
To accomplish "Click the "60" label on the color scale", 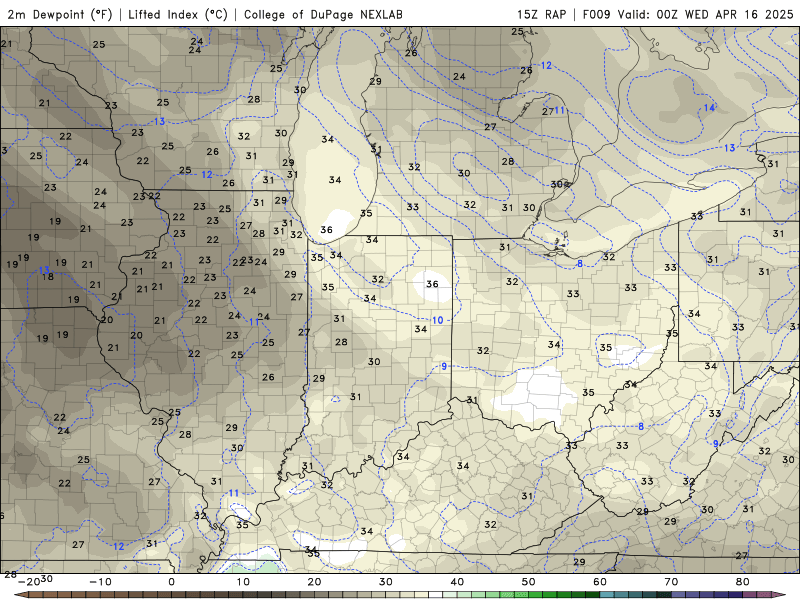I will [x=600, y=582].
